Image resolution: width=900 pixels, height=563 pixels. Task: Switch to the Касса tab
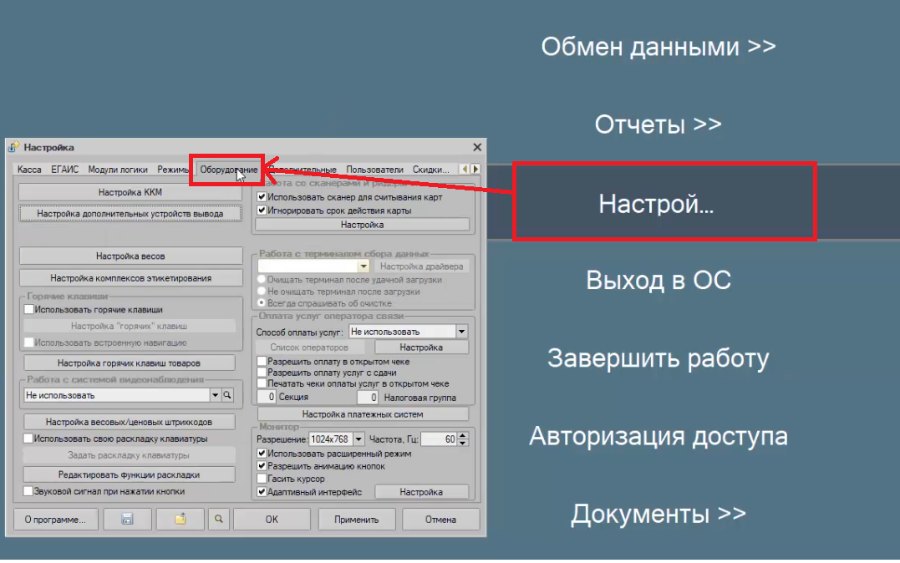[29, 170]
